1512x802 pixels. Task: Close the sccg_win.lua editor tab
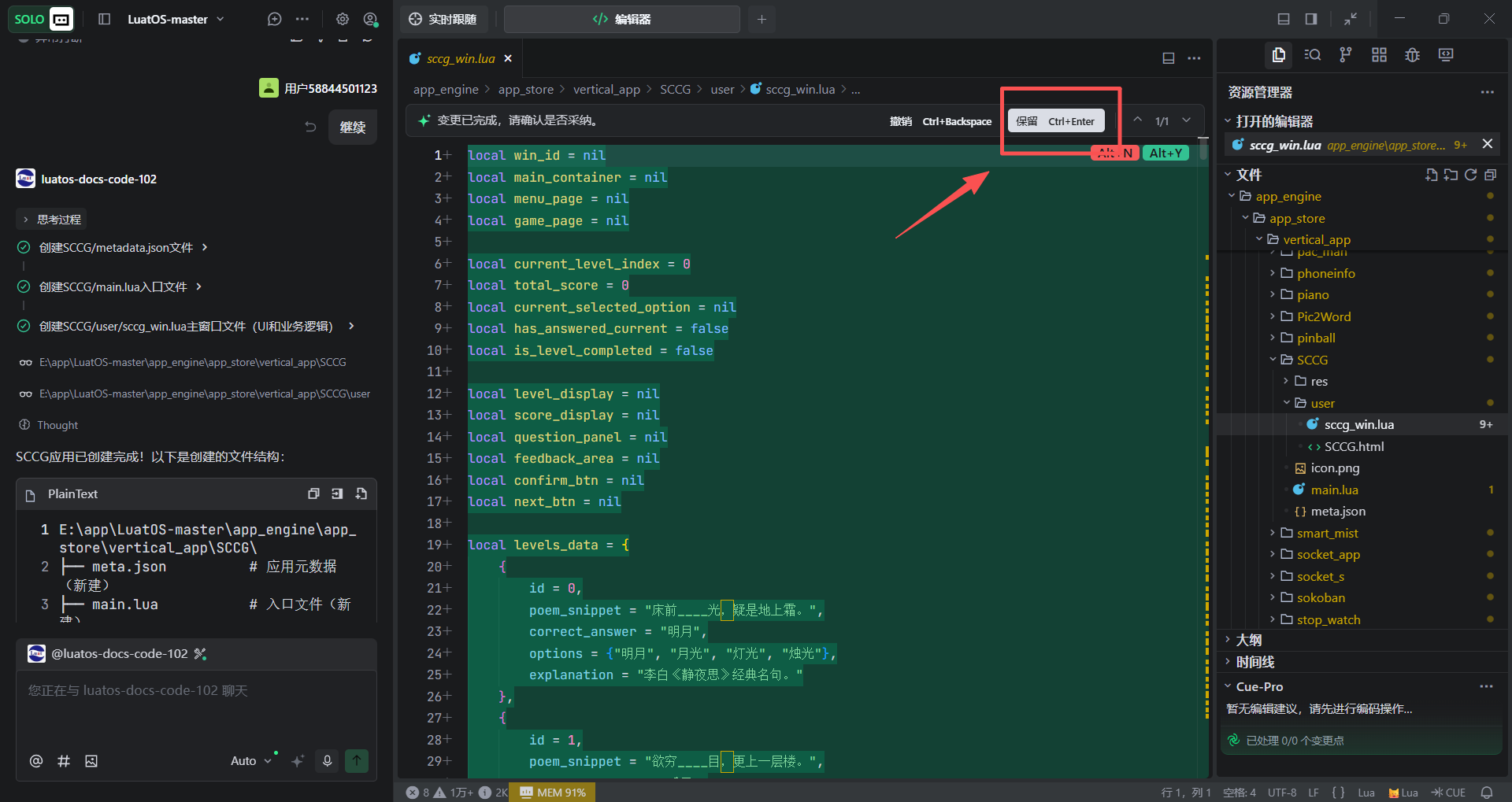click(x=508, y=58)
